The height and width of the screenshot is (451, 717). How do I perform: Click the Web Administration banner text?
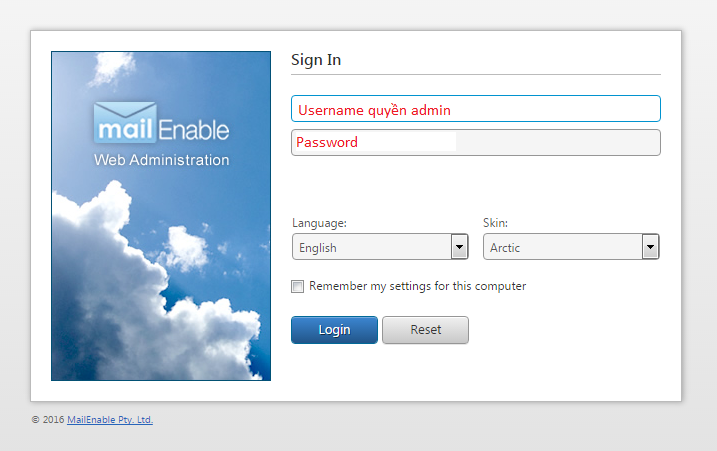coord(161,160)
